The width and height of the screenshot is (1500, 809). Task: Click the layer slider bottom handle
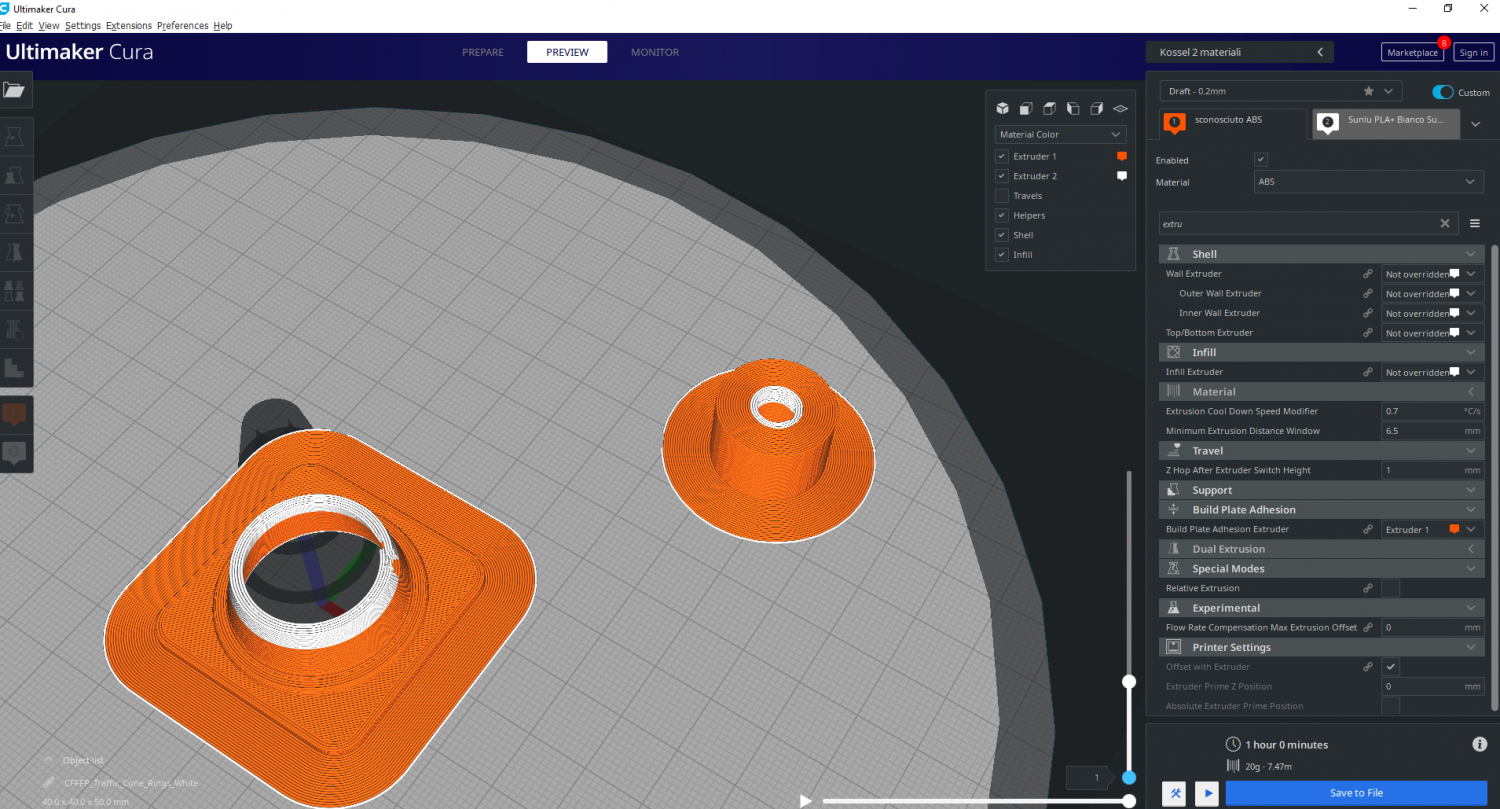click(x=1129, y=777)
